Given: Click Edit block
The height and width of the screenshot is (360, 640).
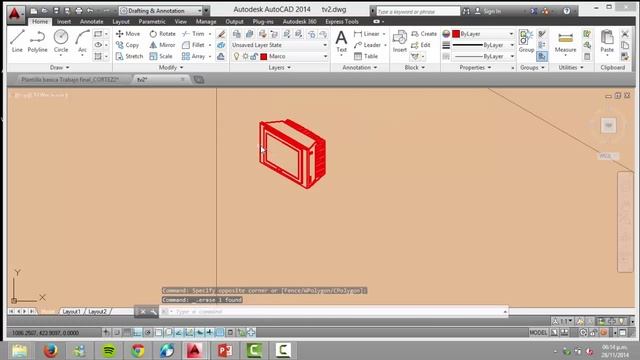Looking at the screenshot, I should tap(421, 45).
